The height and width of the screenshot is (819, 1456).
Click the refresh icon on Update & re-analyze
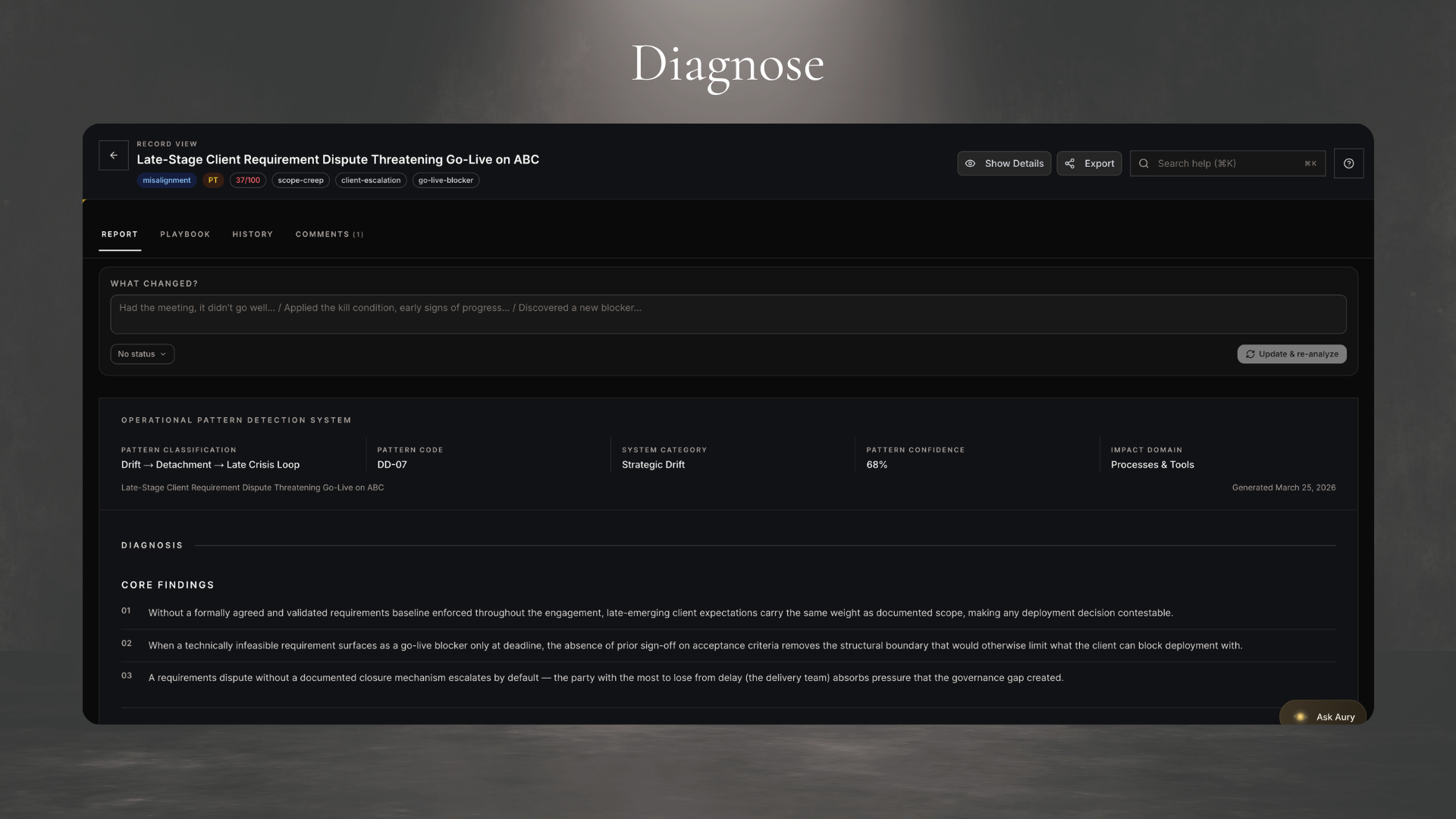1250,354
